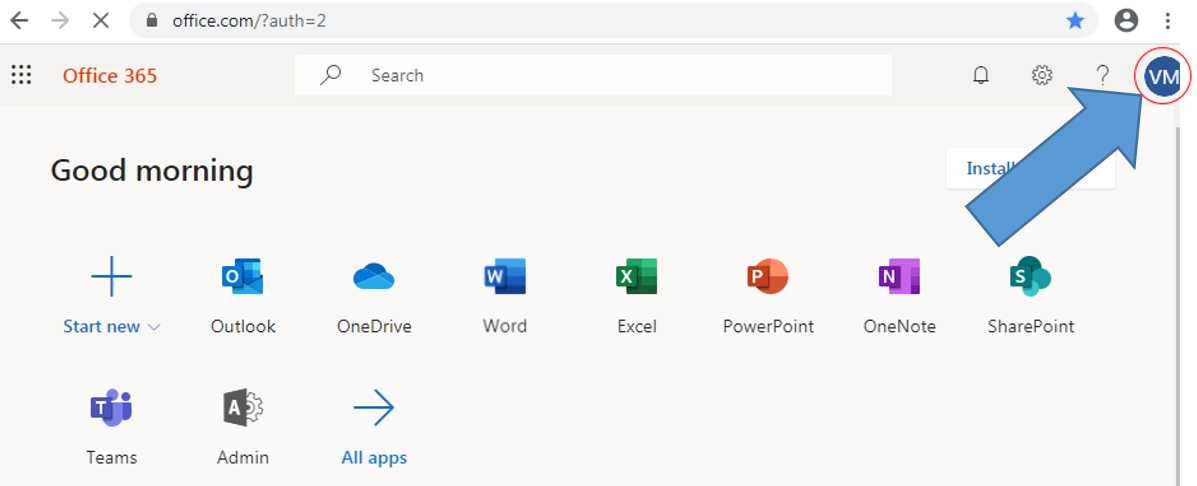Launch the PowerPoint app
Screen dimensions: 1197x486
coord(768,277)
